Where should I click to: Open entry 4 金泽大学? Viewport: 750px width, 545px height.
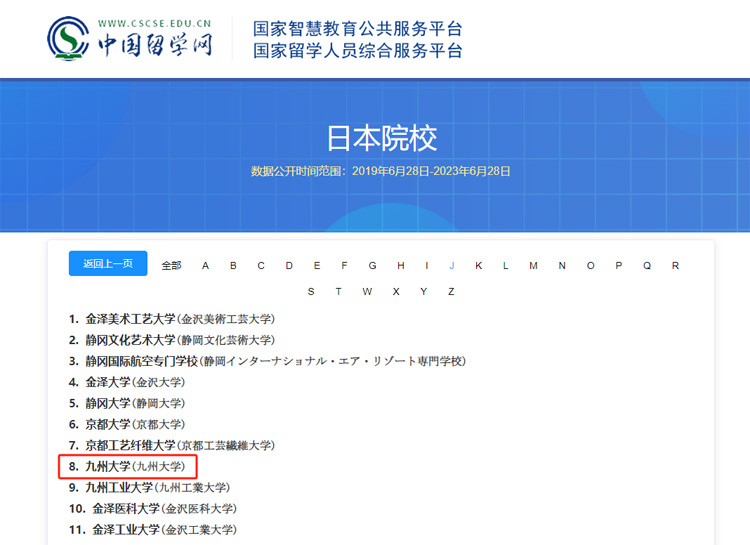click(127, 382)
